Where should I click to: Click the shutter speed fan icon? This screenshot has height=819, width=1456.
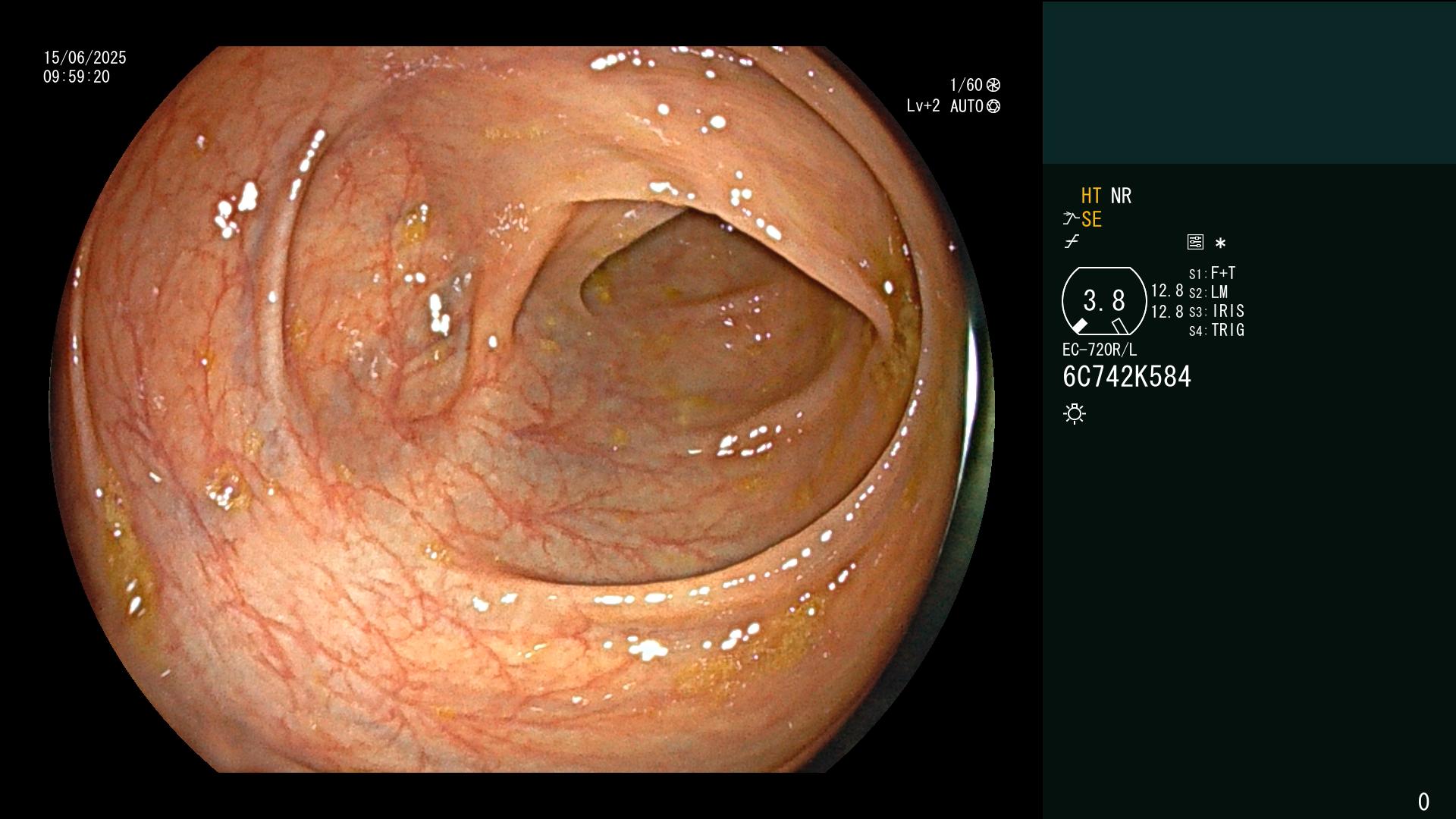tap(993, 85)
